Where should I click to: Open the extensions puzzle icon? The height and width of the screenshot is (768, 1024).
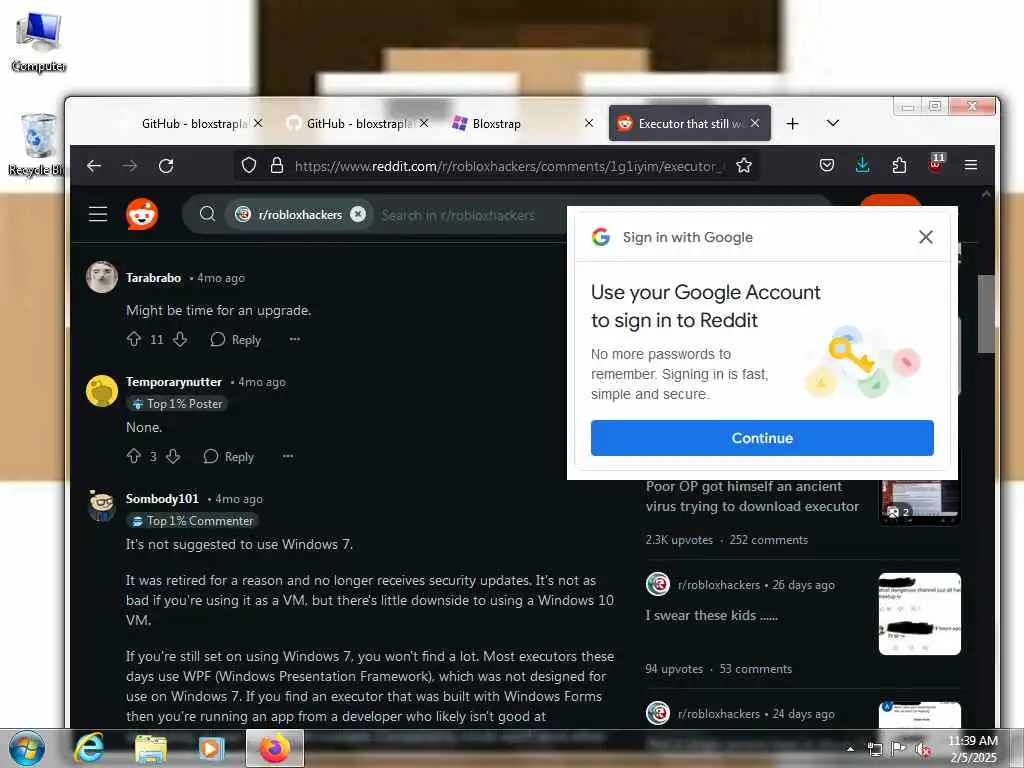[x=899, y=166]
